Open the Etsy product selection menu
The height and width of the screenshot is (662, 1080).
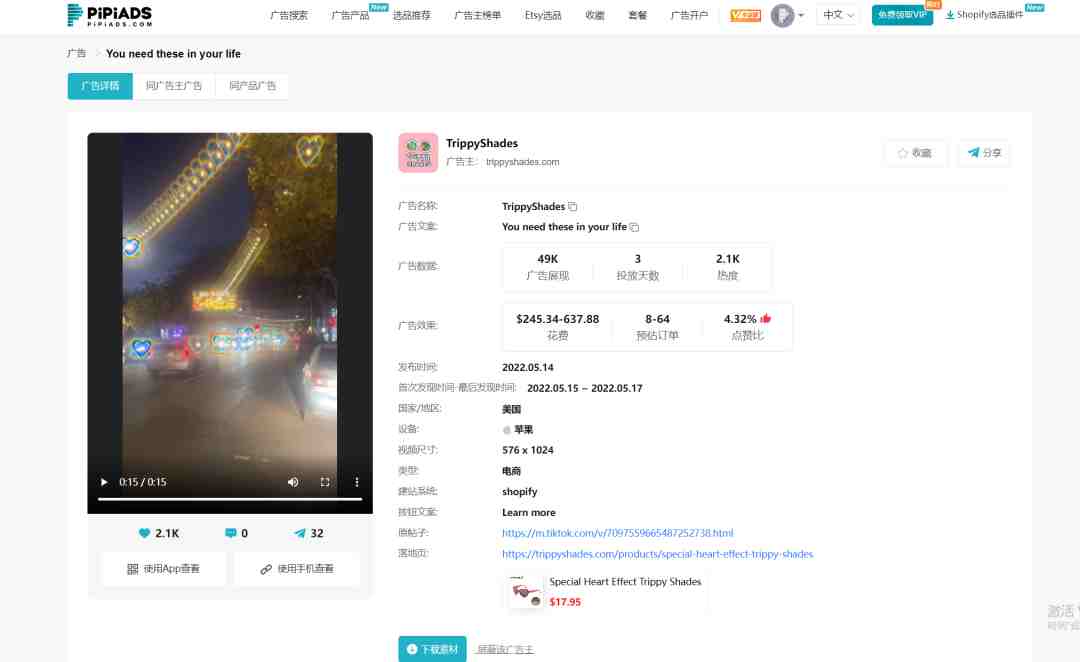point(543,15)
